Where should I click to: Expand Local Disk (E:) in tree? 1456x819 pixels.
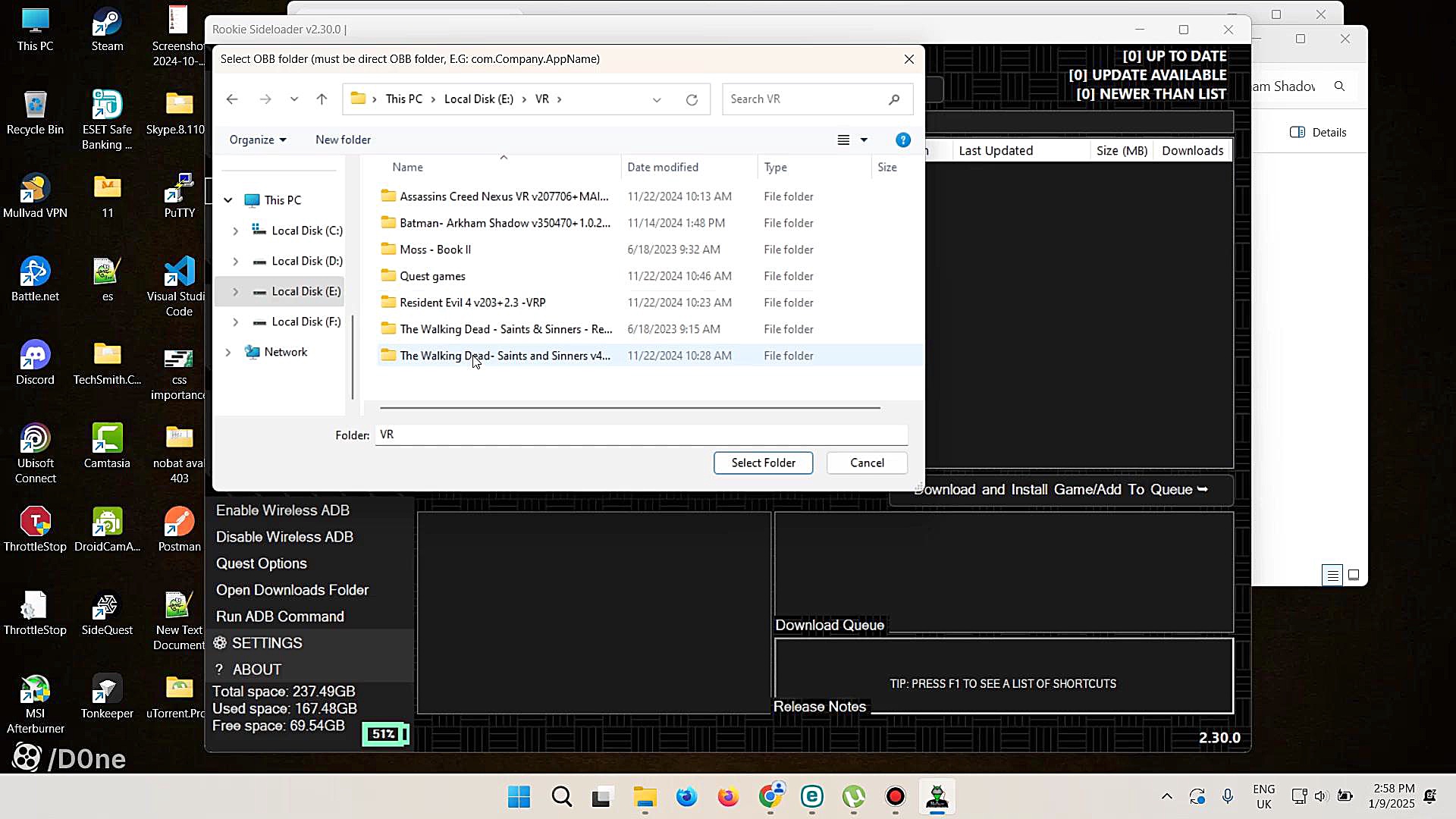coord(235,291)
